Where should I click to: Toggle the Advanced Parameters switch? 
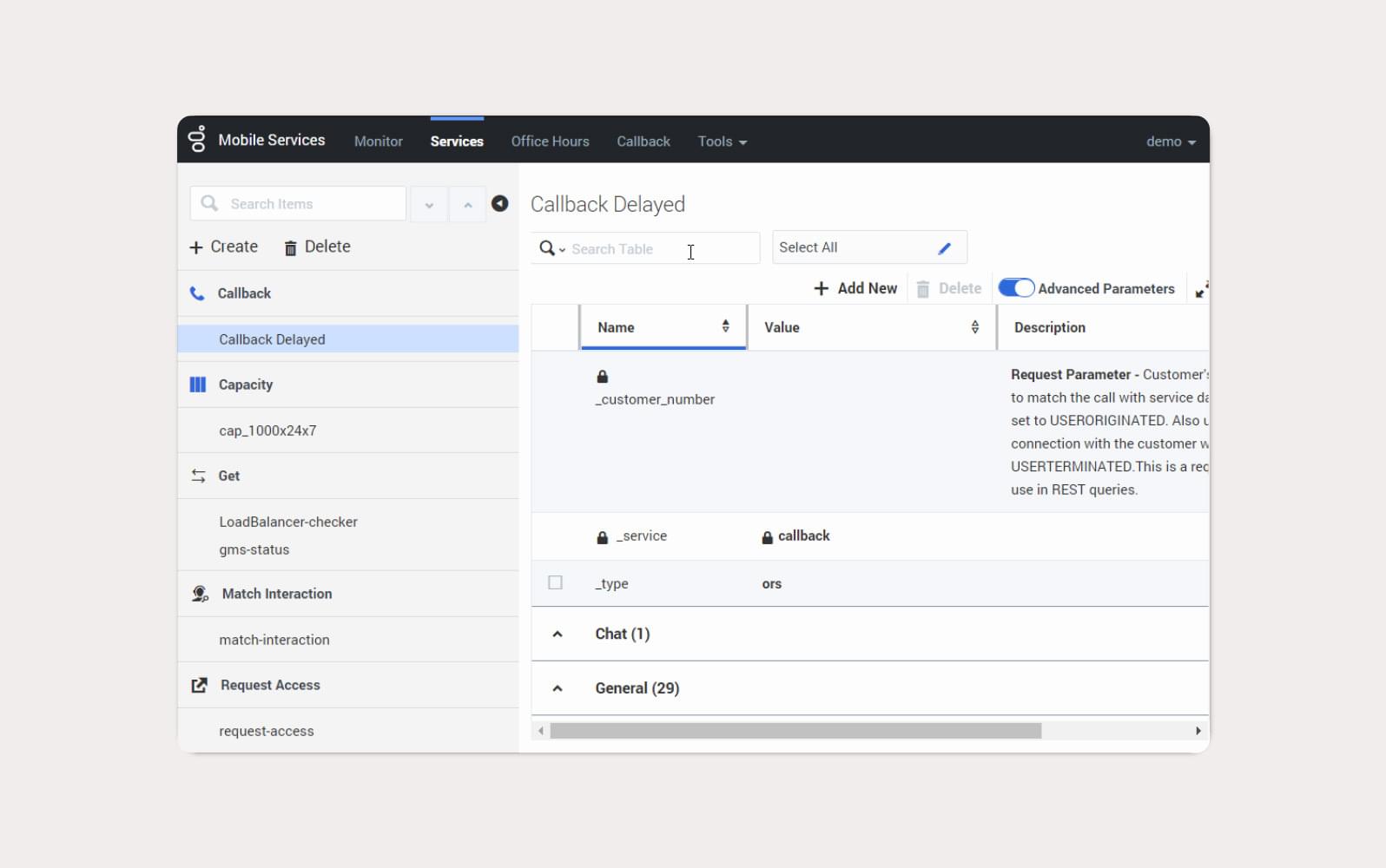point(1015,288)
